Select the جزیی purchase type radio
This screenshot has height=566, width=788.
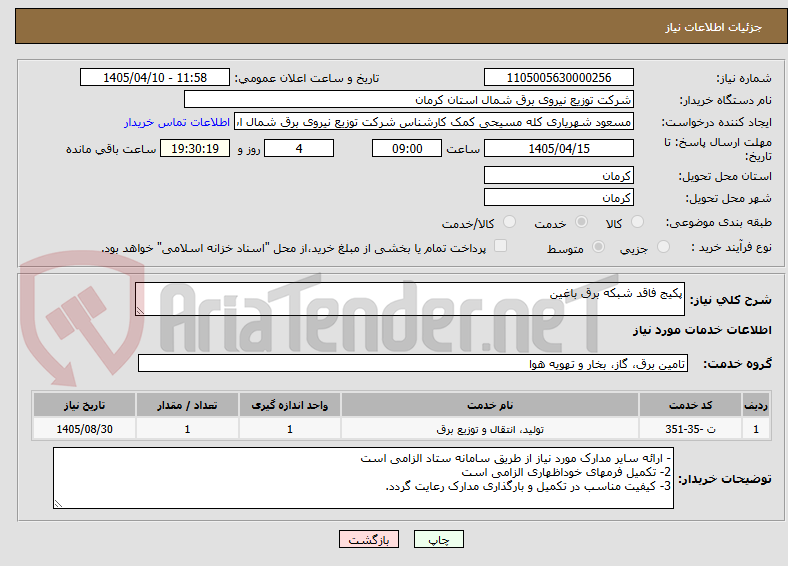tap(663, 246)
